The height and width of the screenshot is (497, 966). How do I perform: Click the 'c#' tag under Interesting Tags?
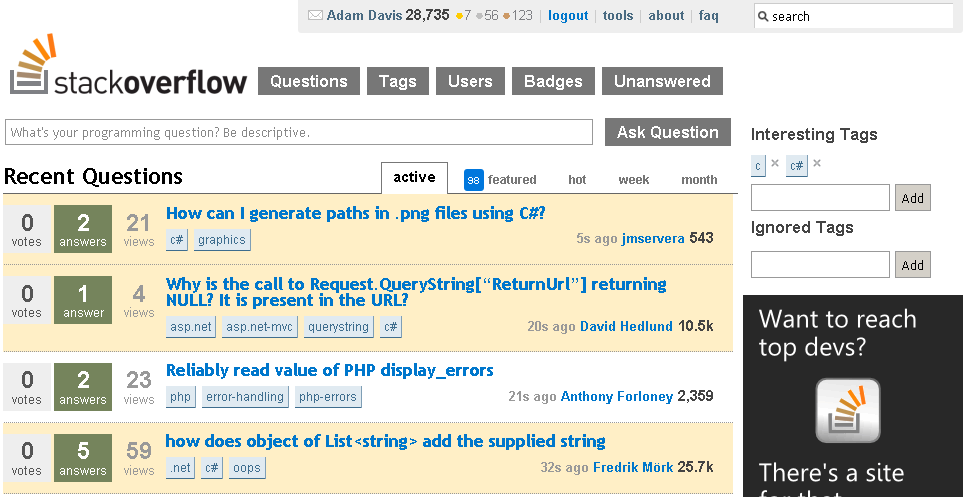coord(797,165)
